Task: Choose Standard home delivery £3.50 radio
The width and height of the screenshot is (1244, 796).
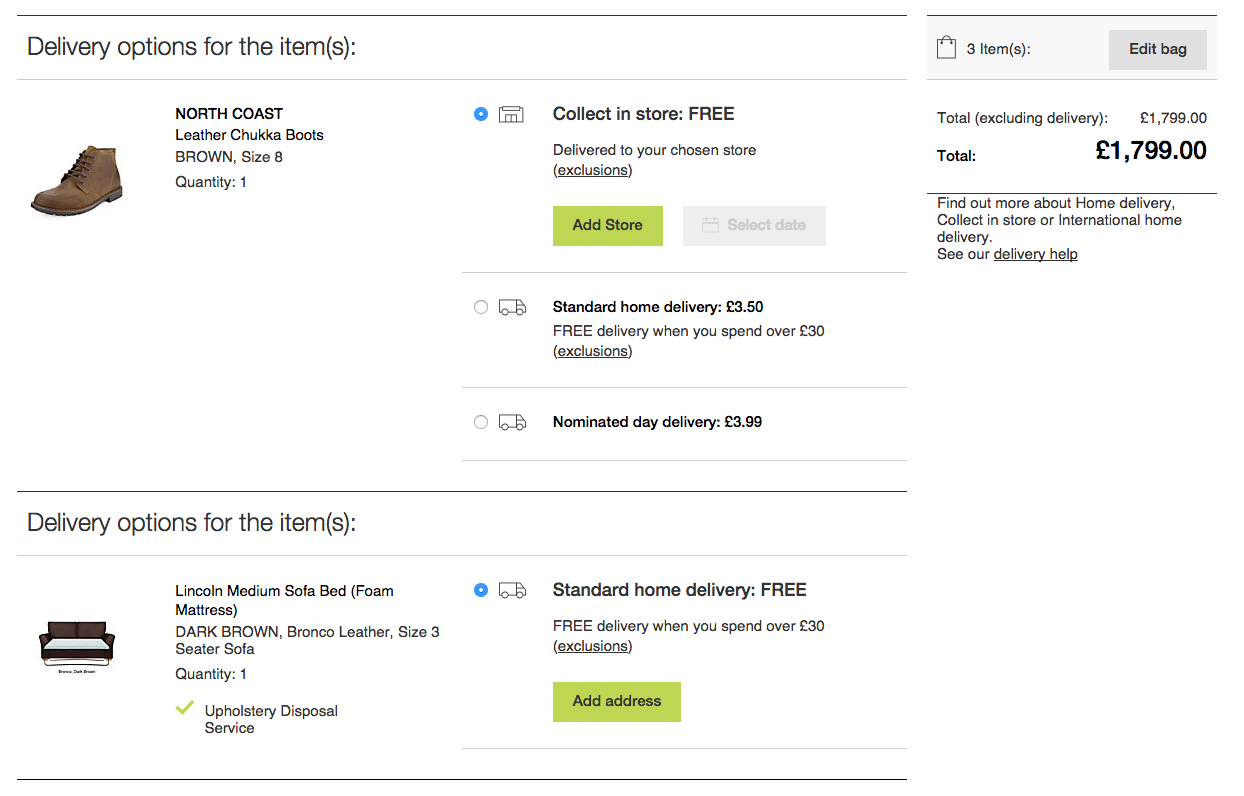Action: (x=481, y=307)
